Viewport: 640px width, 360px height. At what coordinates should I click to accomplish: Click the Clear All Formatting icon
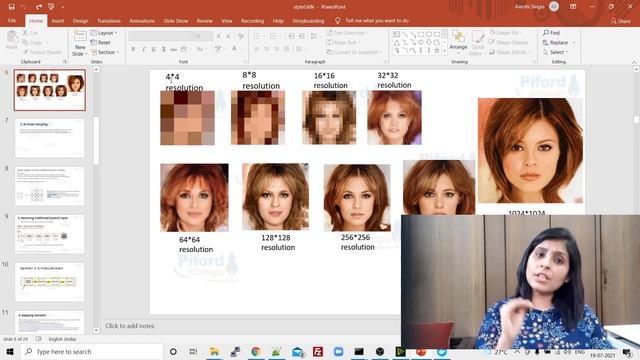tap(241, 36)
